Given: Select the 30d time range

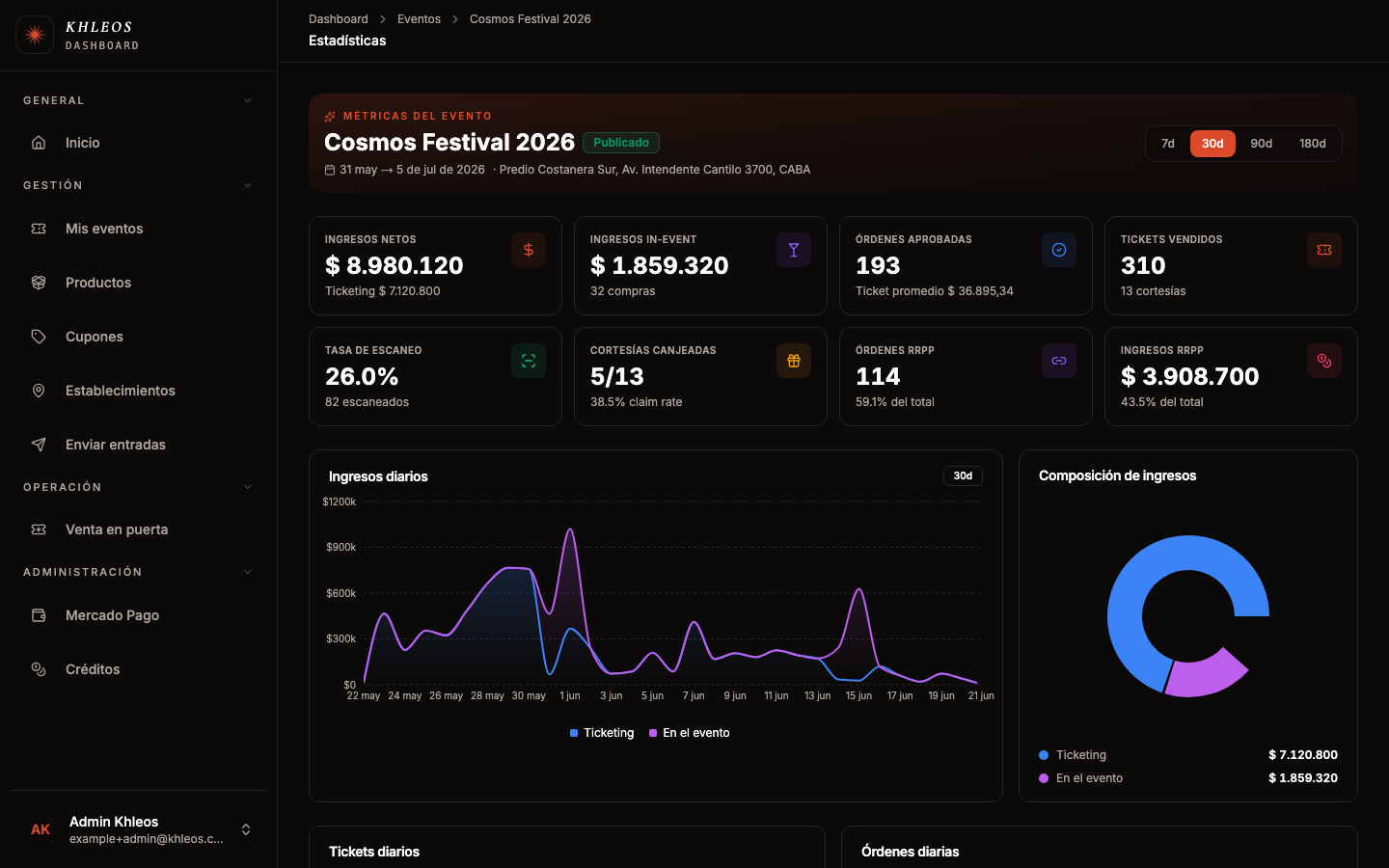Looking at the screenshot, I should [1212, 144].
